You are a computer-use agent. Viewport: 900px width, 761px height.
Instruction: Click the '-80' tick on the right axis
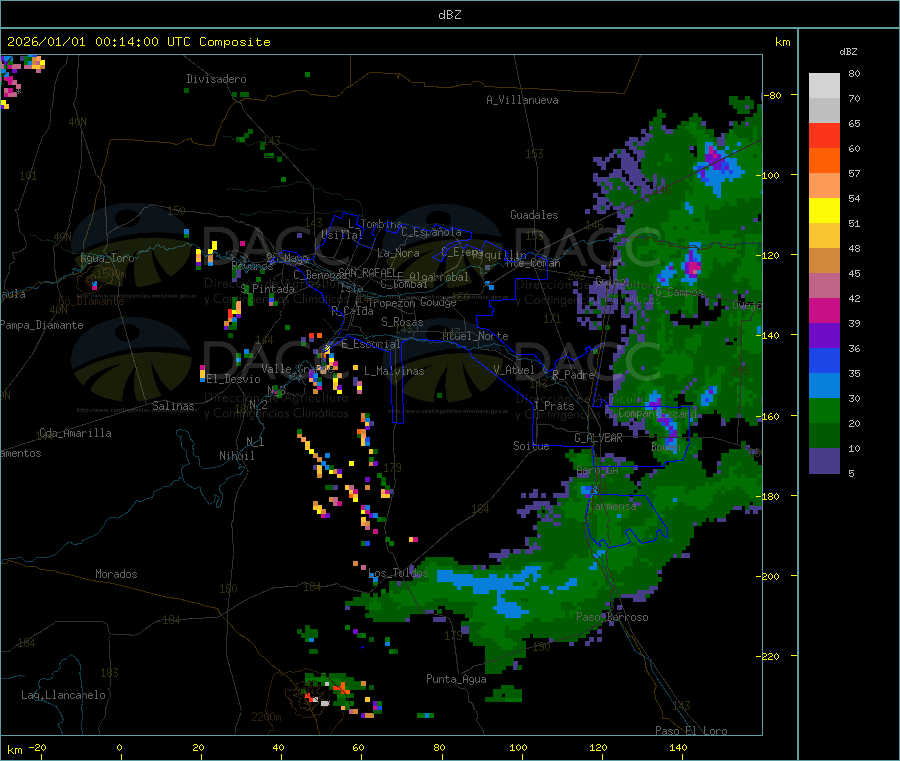coord(771,95)
